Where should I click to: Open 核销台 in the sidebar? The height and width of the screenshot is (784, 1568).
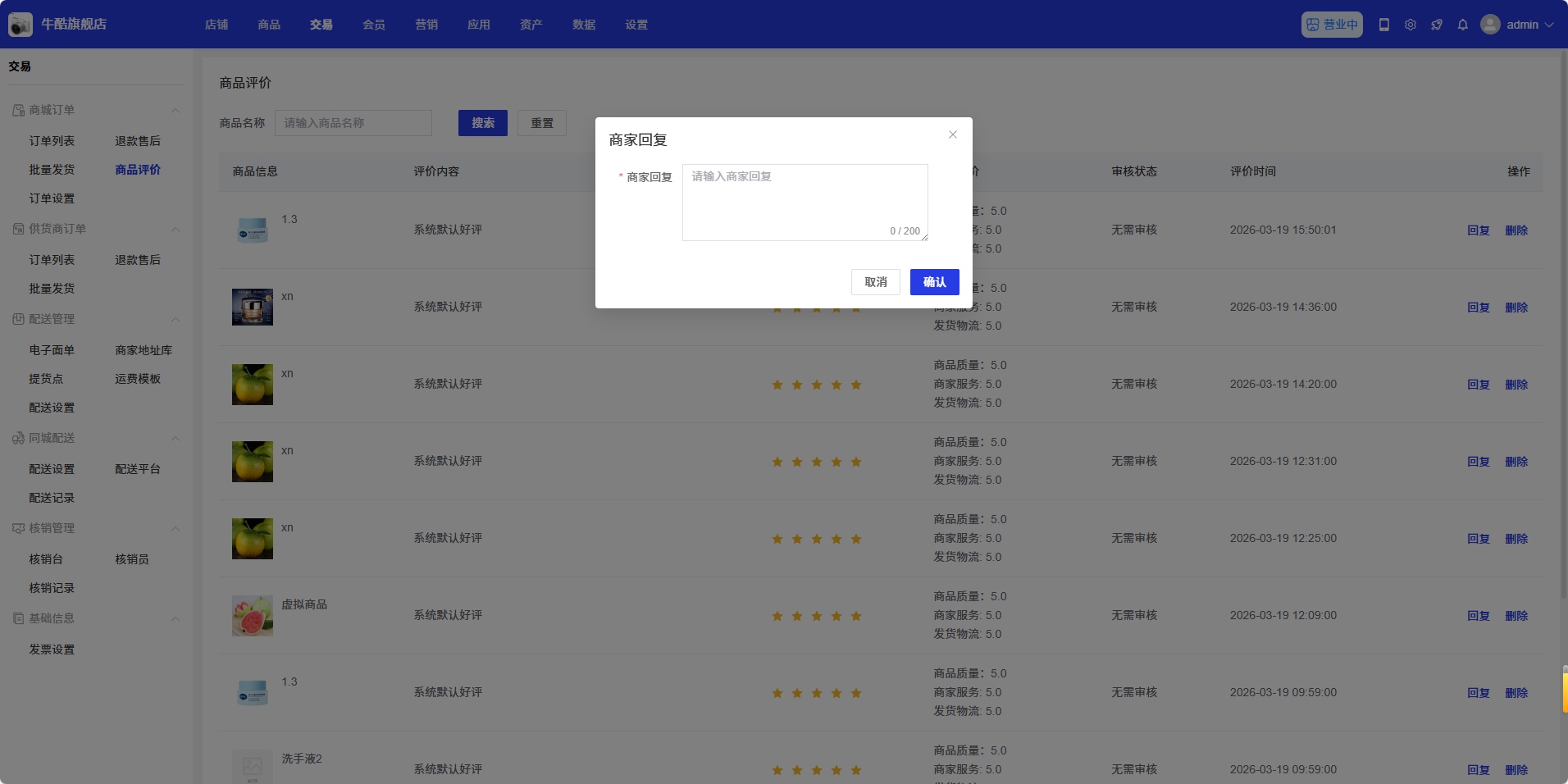[46, 559]
